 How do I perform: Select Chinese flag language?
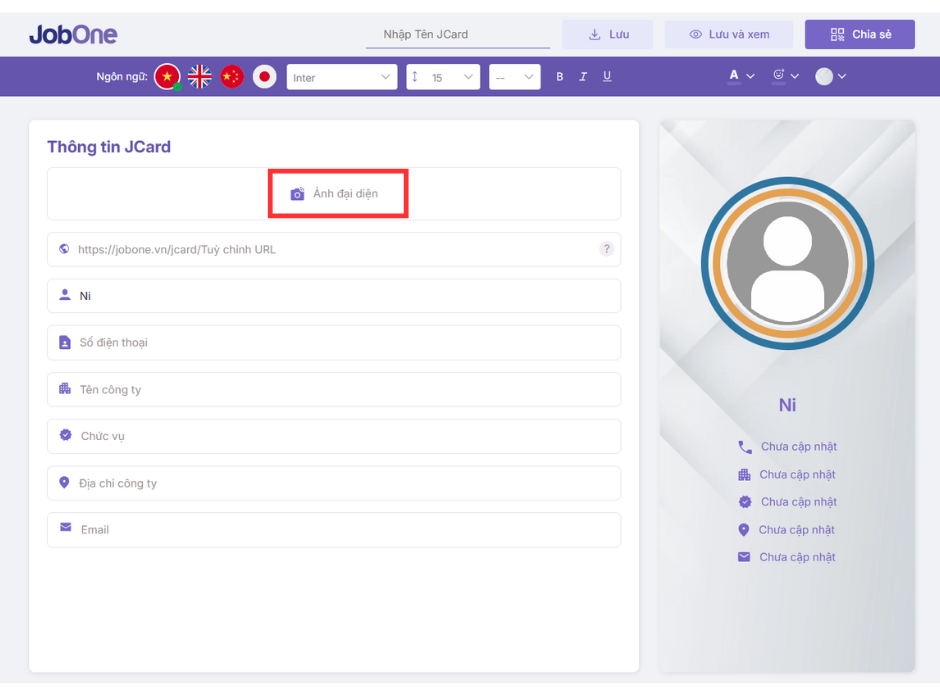tap(232, 77)
